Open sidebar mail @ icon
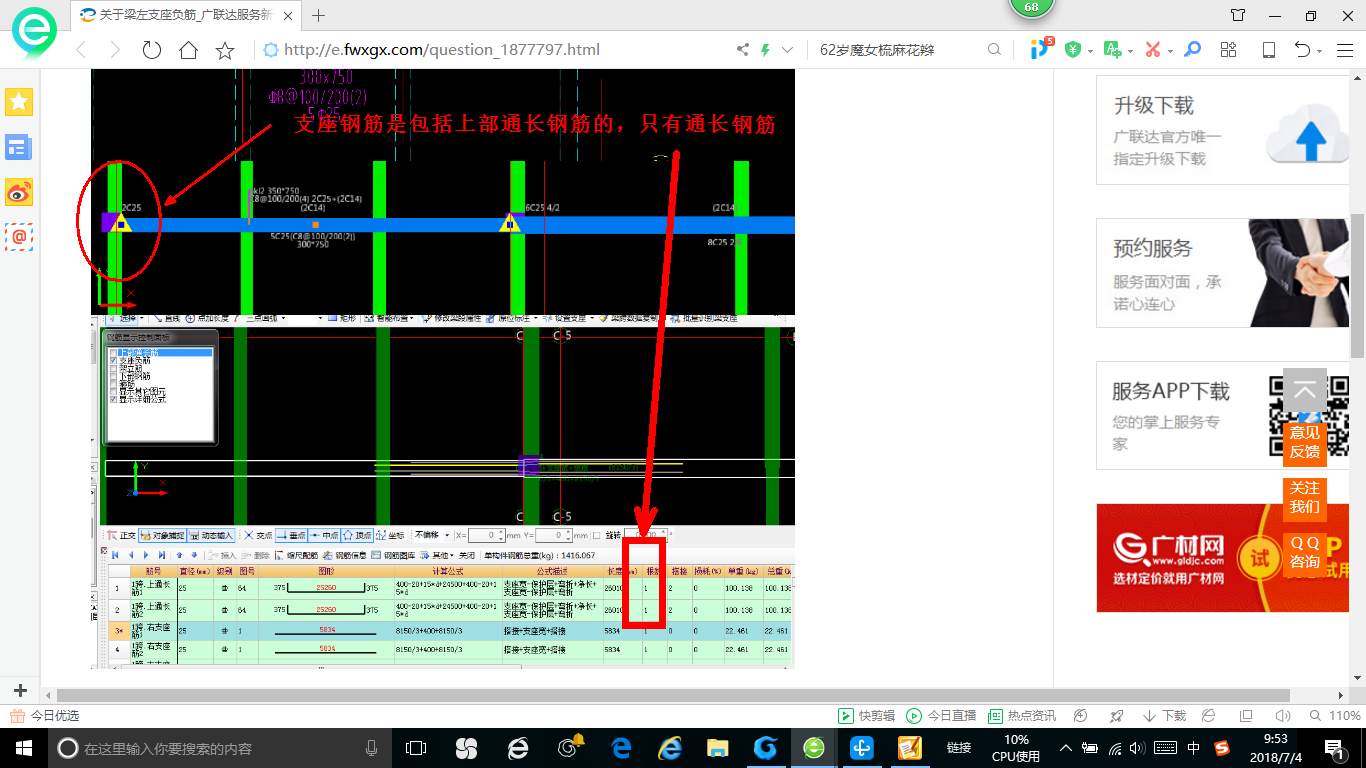The height and width of the screenshot is (768, 1366). pos(19,237)
